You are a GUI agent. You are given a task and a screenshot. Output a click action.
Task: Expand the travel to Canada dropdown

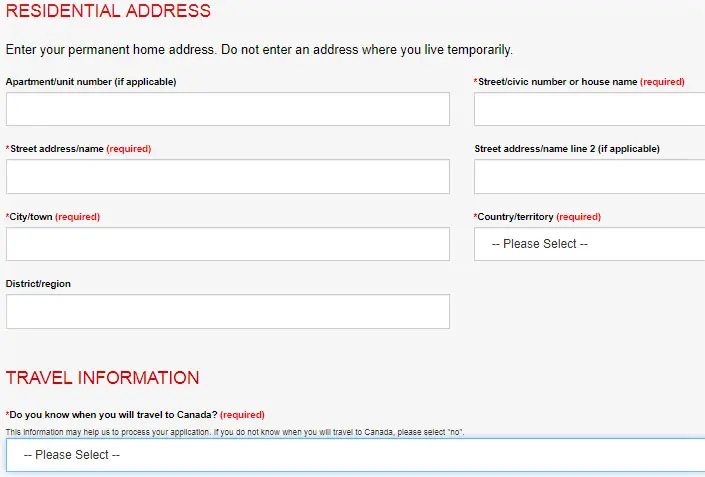355,455
